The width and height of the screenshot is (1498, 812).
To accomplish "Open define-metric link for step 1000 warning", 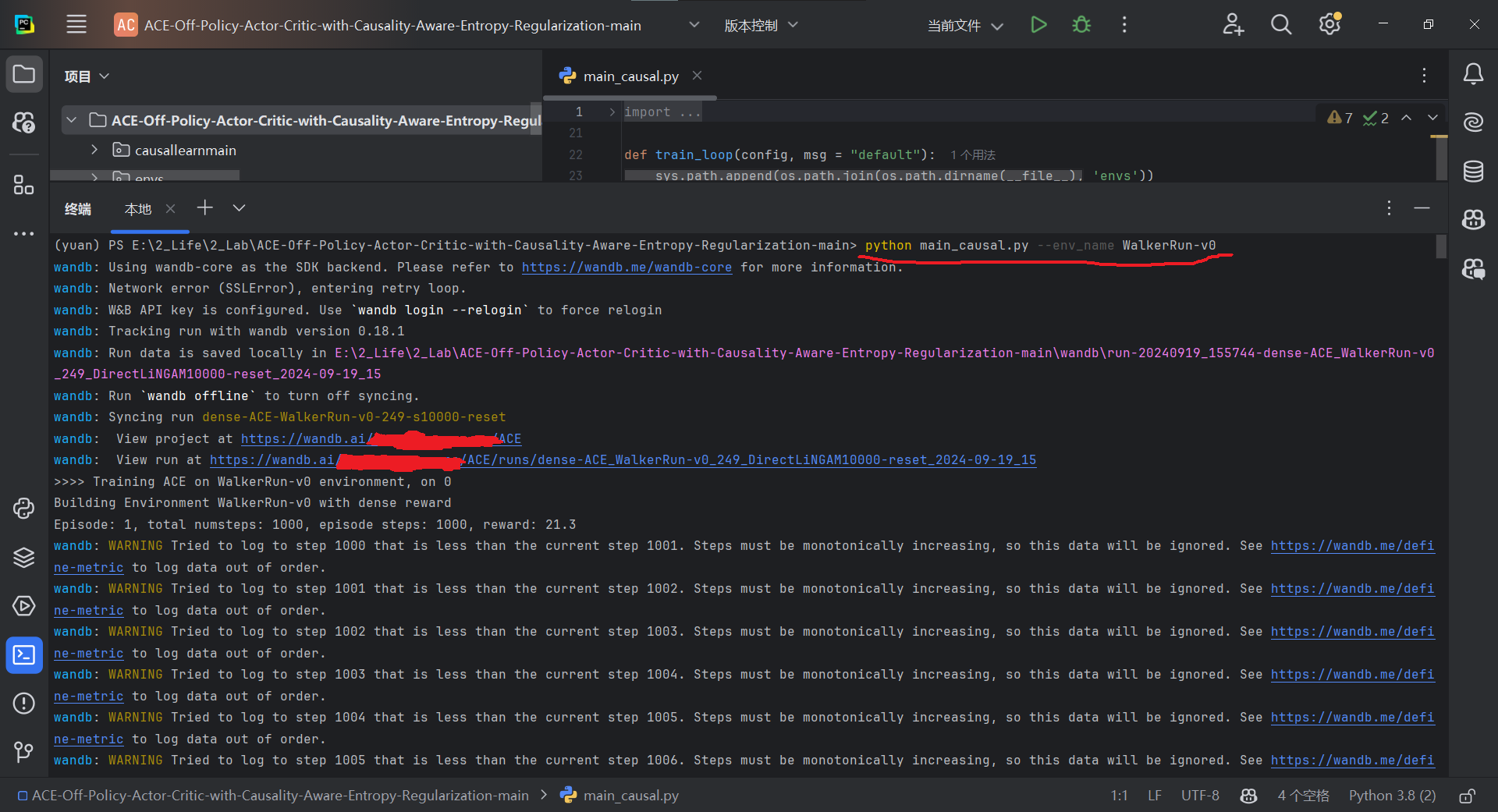I will coord(1352,546).
